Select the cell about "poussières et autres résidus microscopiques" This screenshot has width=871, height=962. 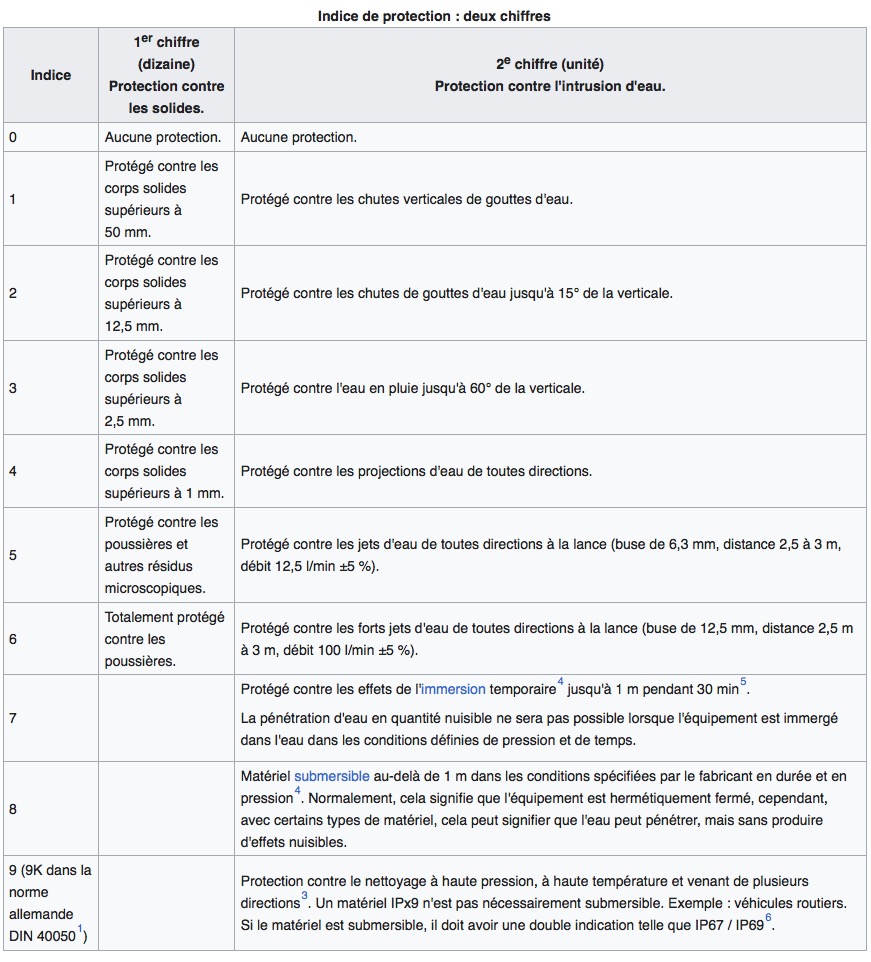166,555
